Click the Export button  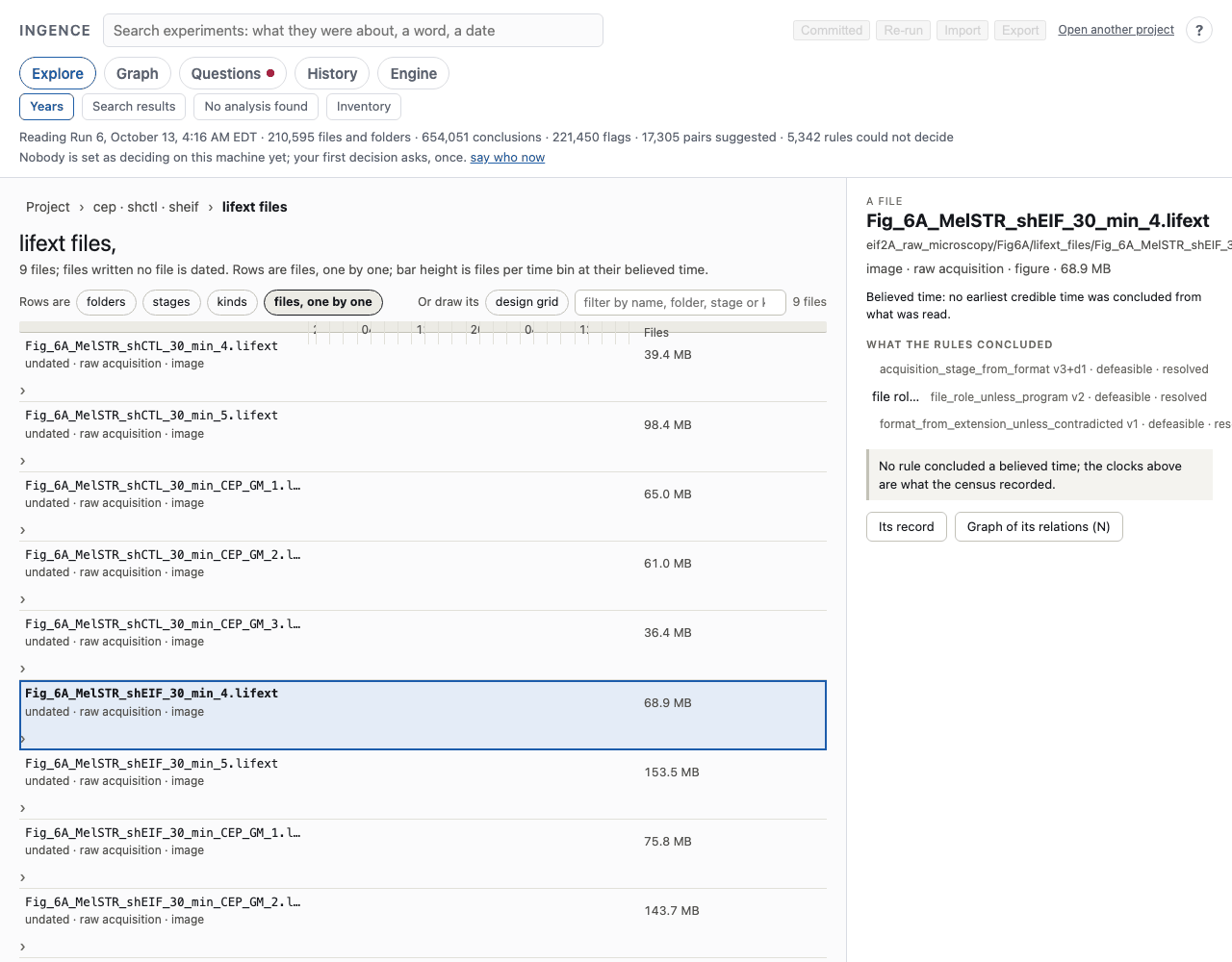click(1020, 31)
